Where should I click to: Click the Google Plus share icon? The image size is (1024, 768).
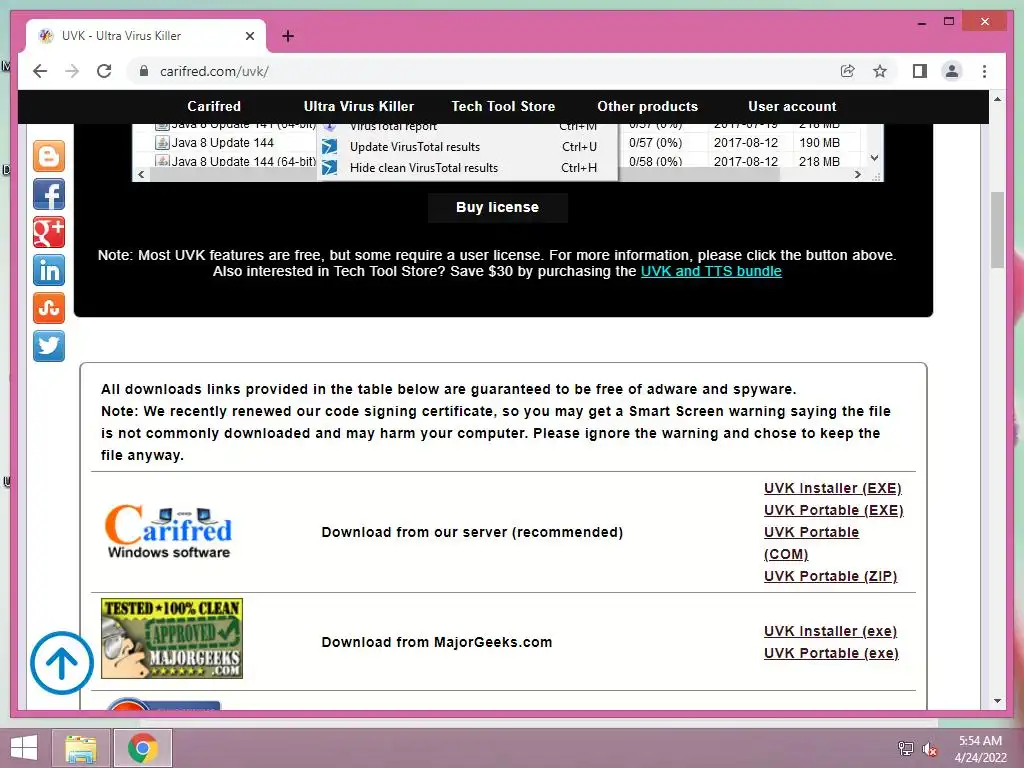pyautogui.click(x=49, y=232)
